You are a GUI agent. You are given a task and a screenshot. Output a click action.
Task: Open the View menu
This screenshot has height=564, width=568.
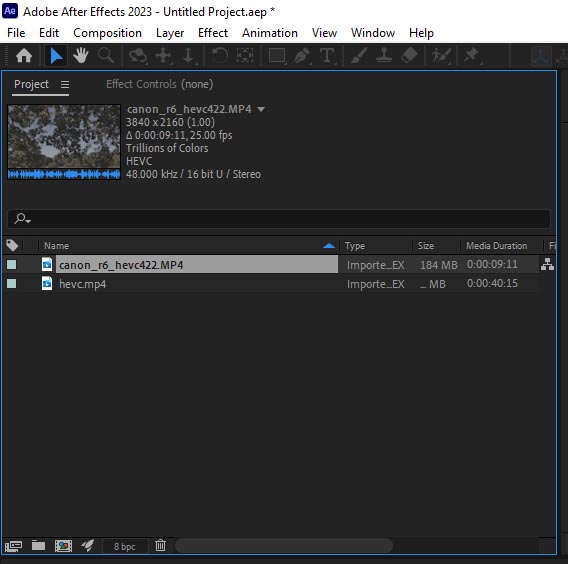[324, 33]
